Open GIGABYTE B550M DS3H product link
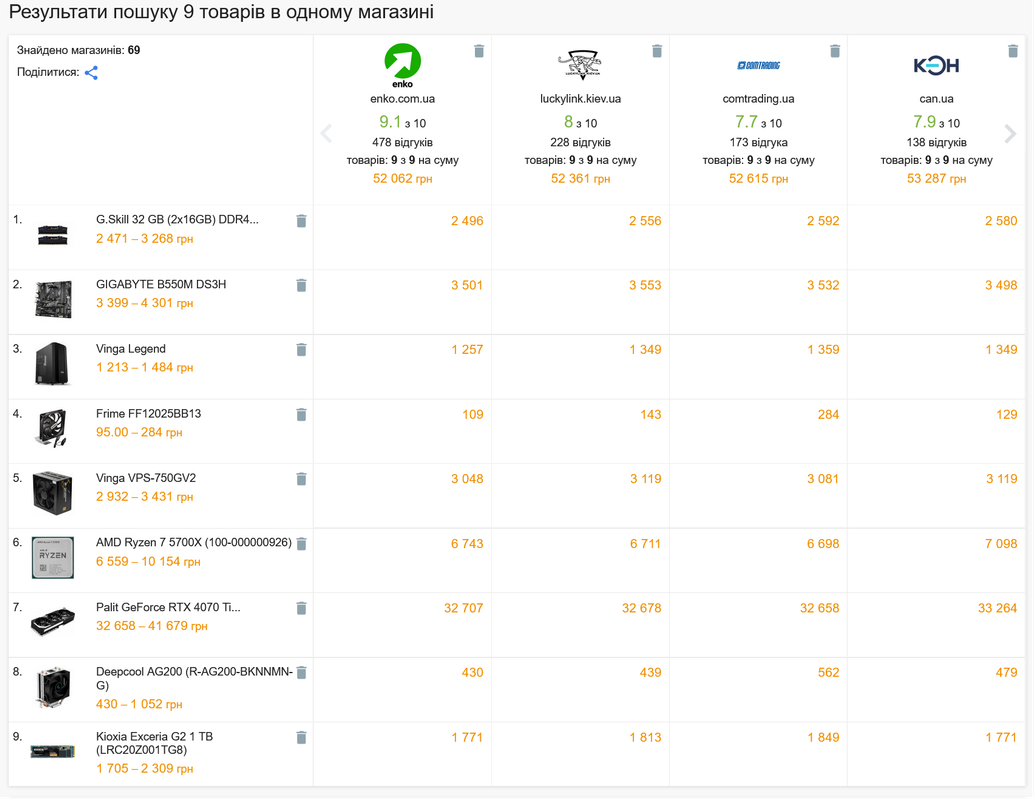 pos(161,284)
